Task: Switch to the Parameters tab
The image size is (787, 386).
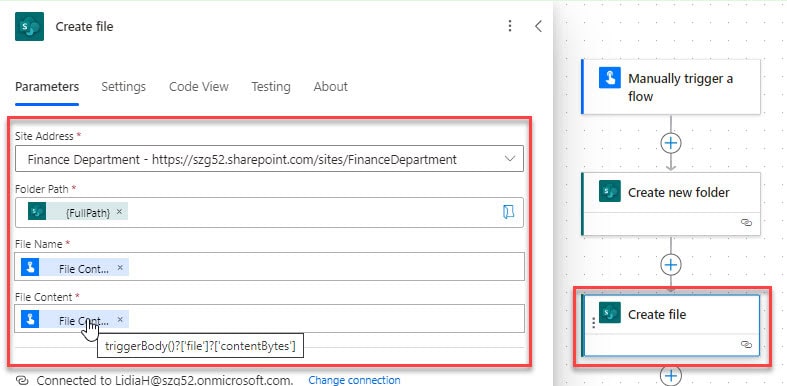Action: point(47,87)
